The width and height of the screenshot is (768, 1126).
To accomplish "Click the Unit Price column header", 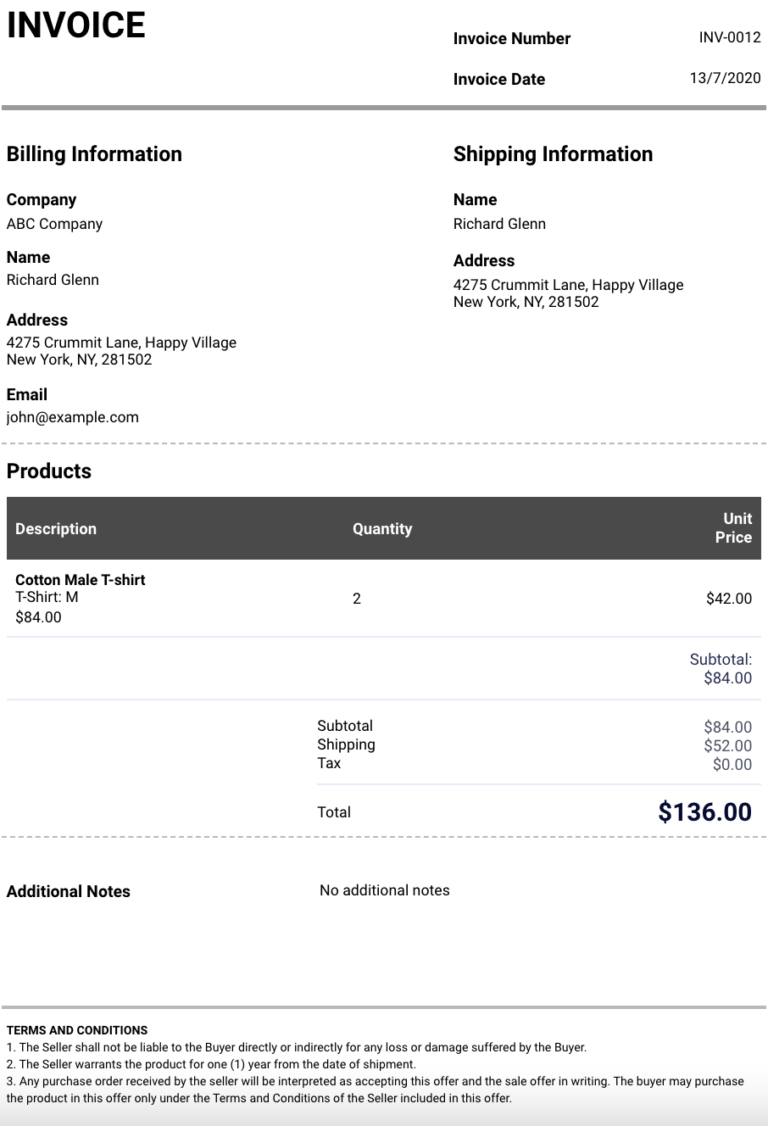I will (736, 528).
